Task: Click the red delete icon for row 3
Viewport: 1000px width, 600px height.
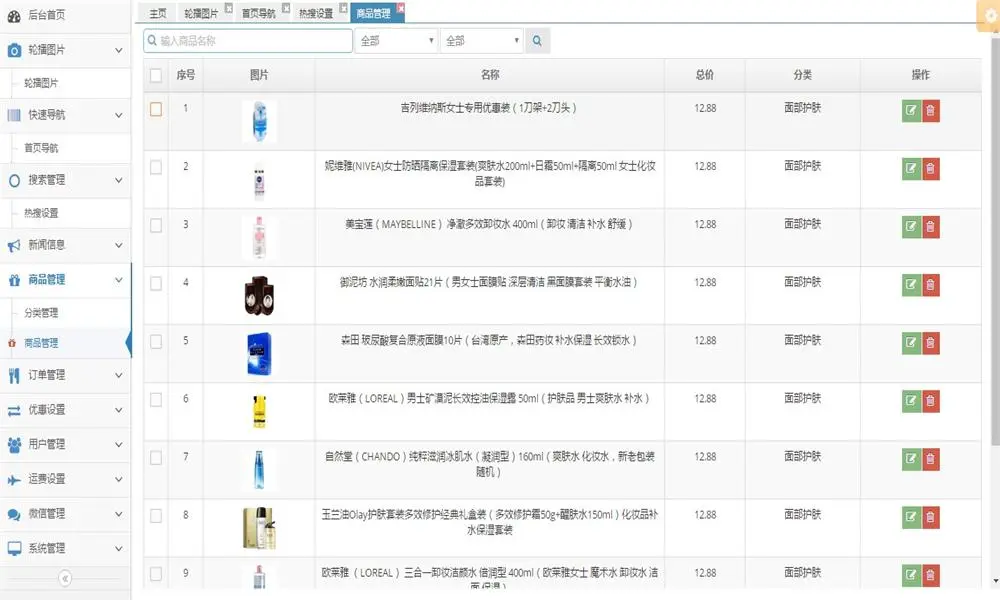Action: [931, 227]
